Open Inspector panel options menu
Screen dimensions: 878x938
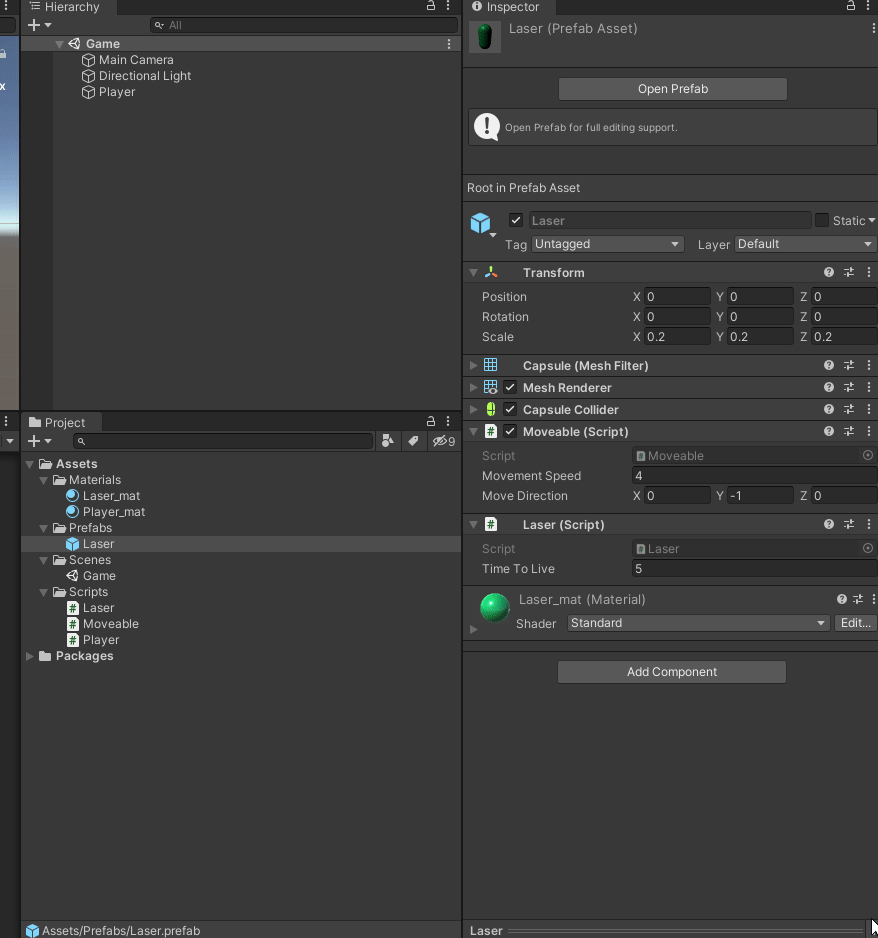(868, 6)
